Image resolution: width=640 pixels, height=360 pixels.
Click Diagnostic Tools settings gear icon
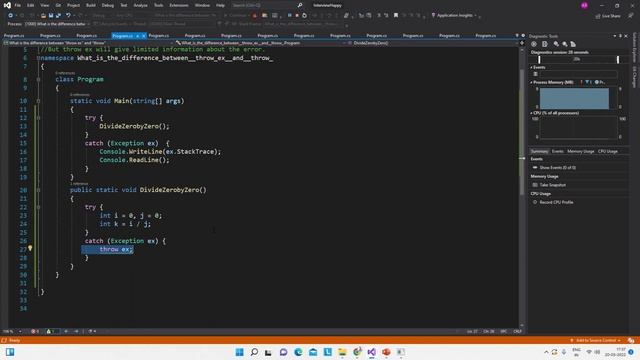coord(534,44)
